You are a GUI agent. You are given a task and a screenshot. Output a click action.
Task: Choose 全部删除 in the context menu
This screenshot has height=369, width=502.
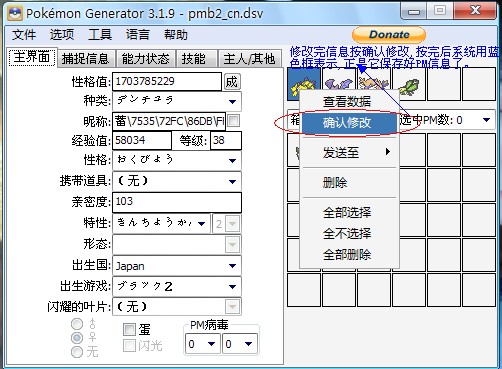click(349, 255)
